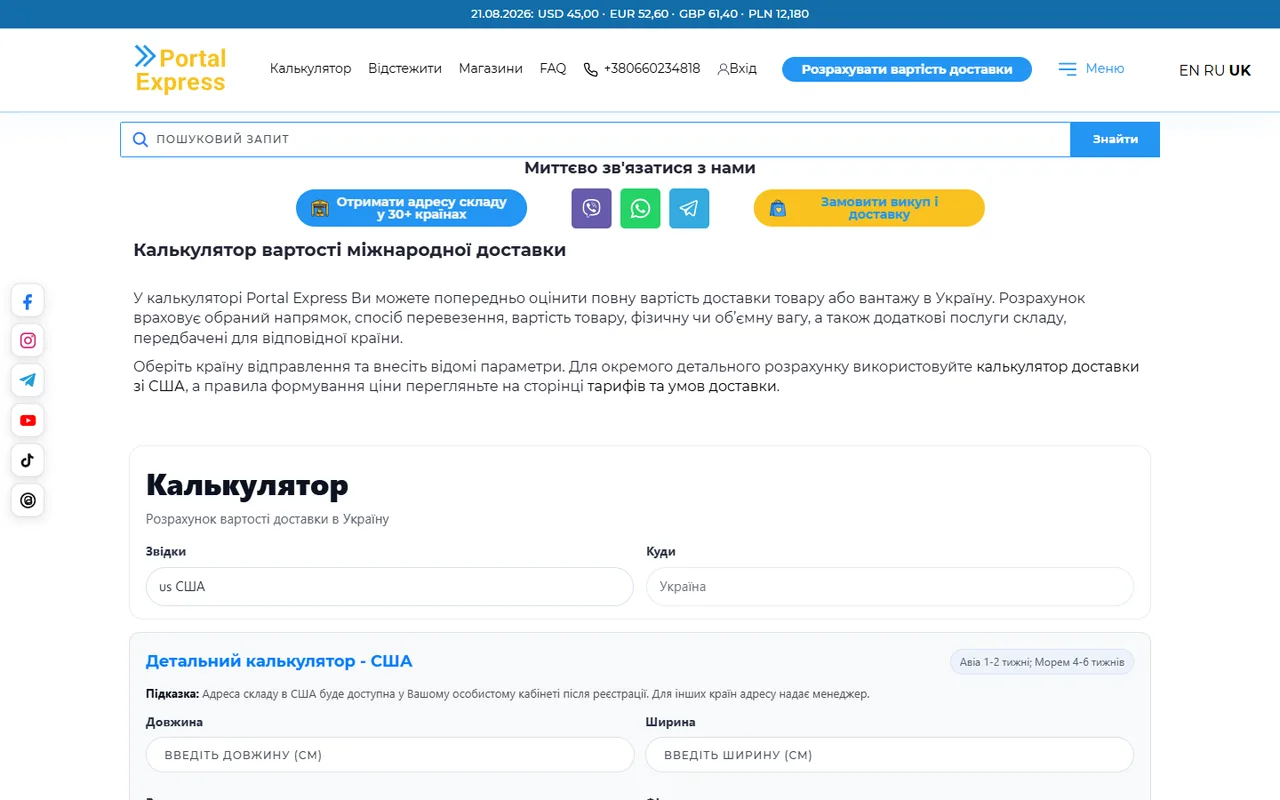Contact via Viber icon

(x=591, y=208)
